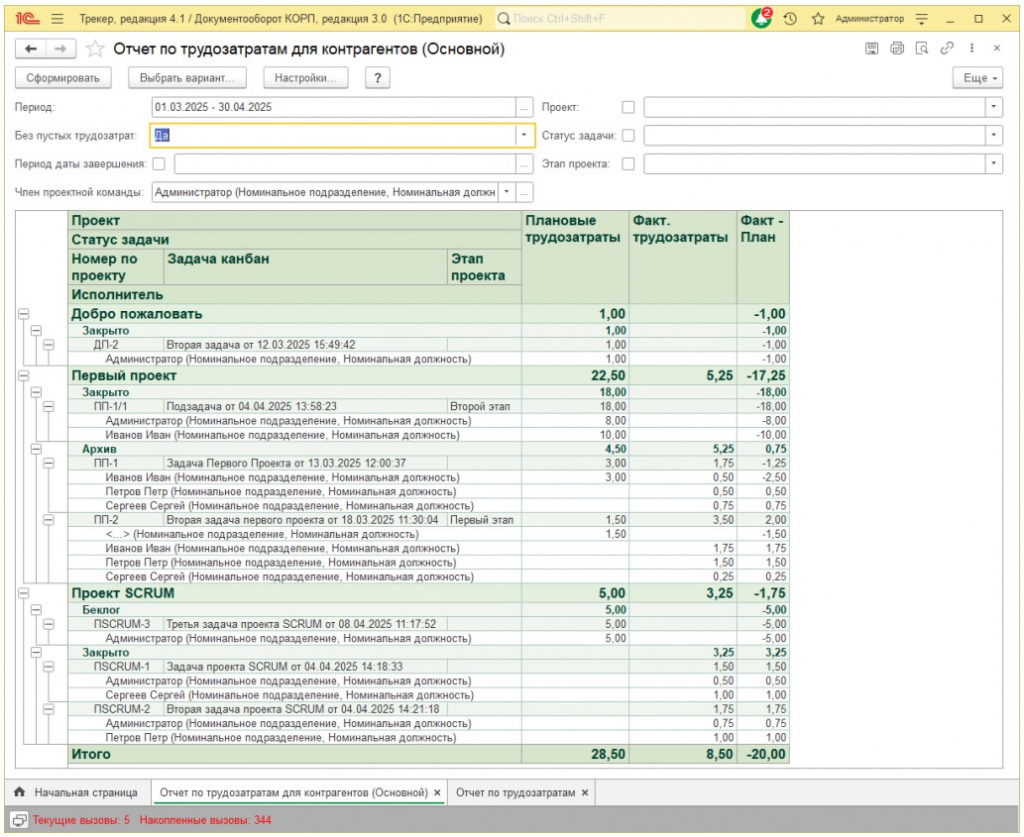Click the Без пустых трудозатрат field
Screen dimensions: 1024x837
(x=333, y=135)
